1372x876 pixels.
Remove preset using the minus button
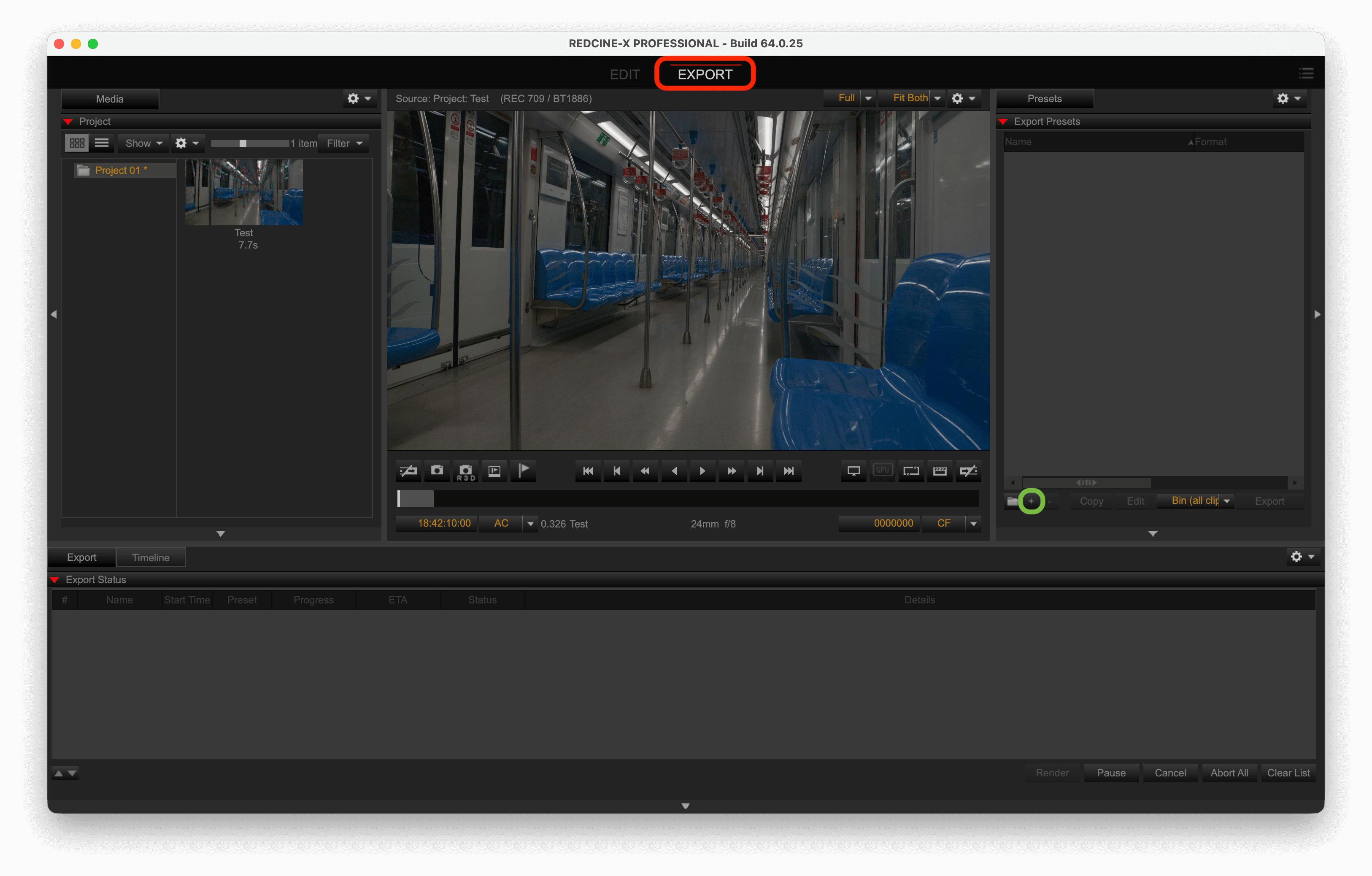1050,502
